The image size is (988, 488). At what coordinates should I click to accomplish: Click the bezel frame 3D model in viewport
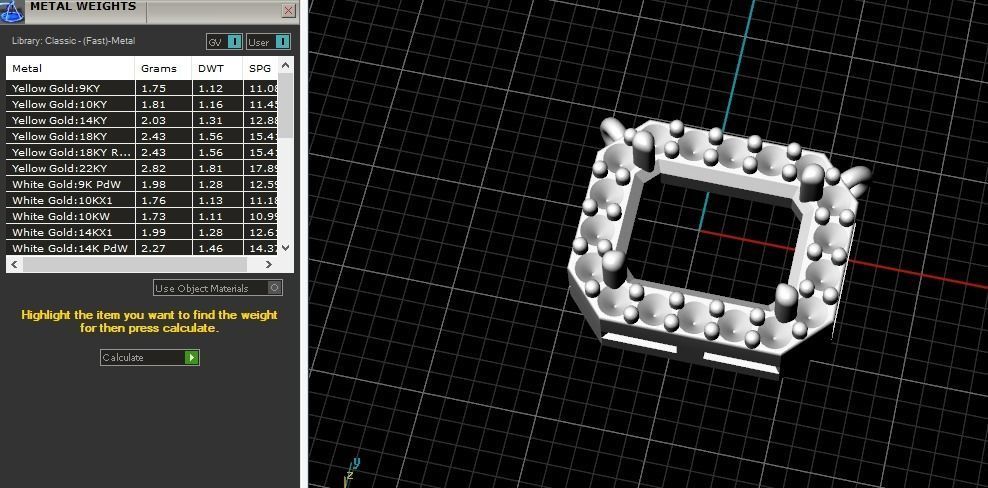pyautogui.click(x=718, y=246)
